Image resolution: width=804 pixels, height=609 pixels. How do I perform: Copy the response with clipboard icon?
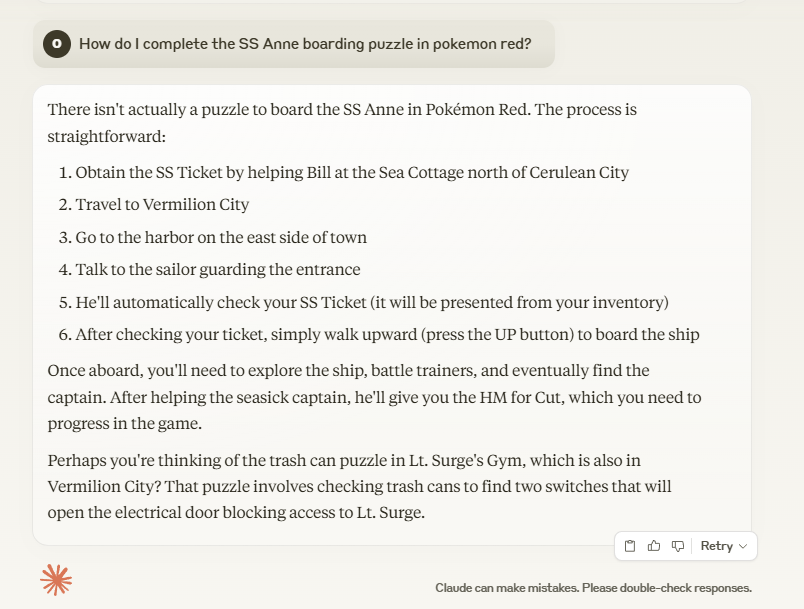pyautogui.click(x=630, y=546)
